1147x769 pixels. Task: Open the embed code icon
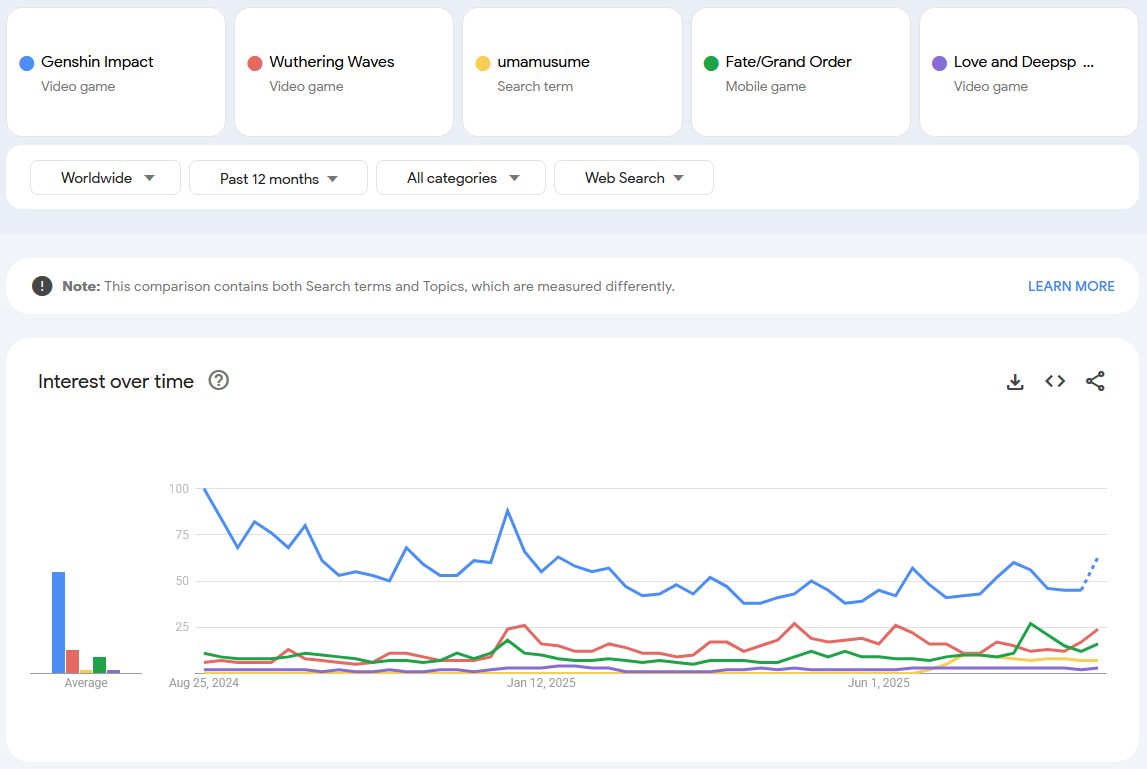[x=1055, y=381]
